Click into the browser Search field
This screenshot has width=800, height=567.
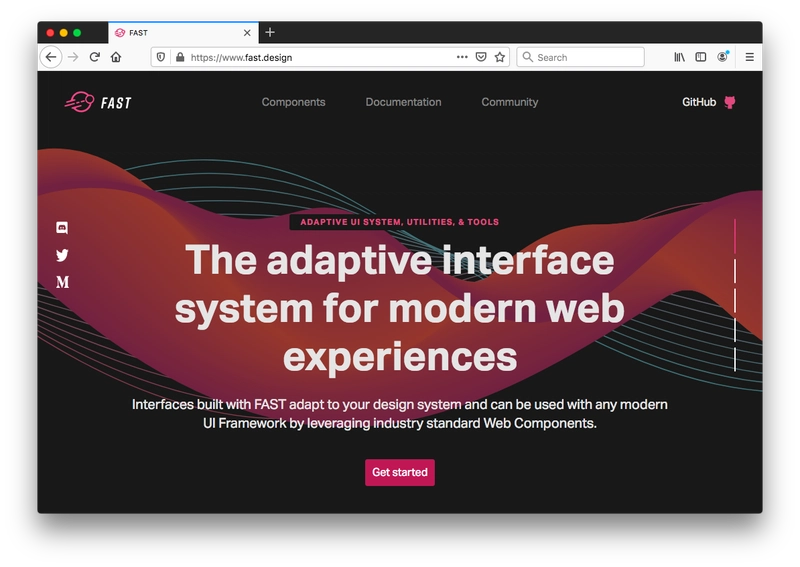(x=581, y=57)
